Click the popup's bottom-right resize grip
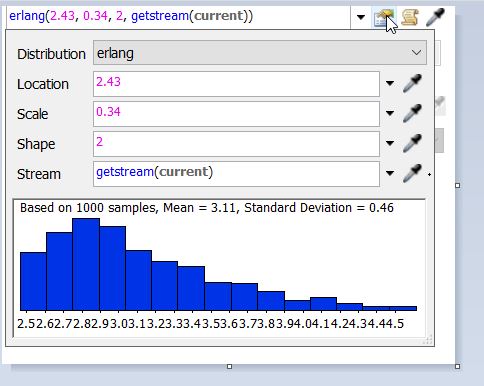 point(428,339)
